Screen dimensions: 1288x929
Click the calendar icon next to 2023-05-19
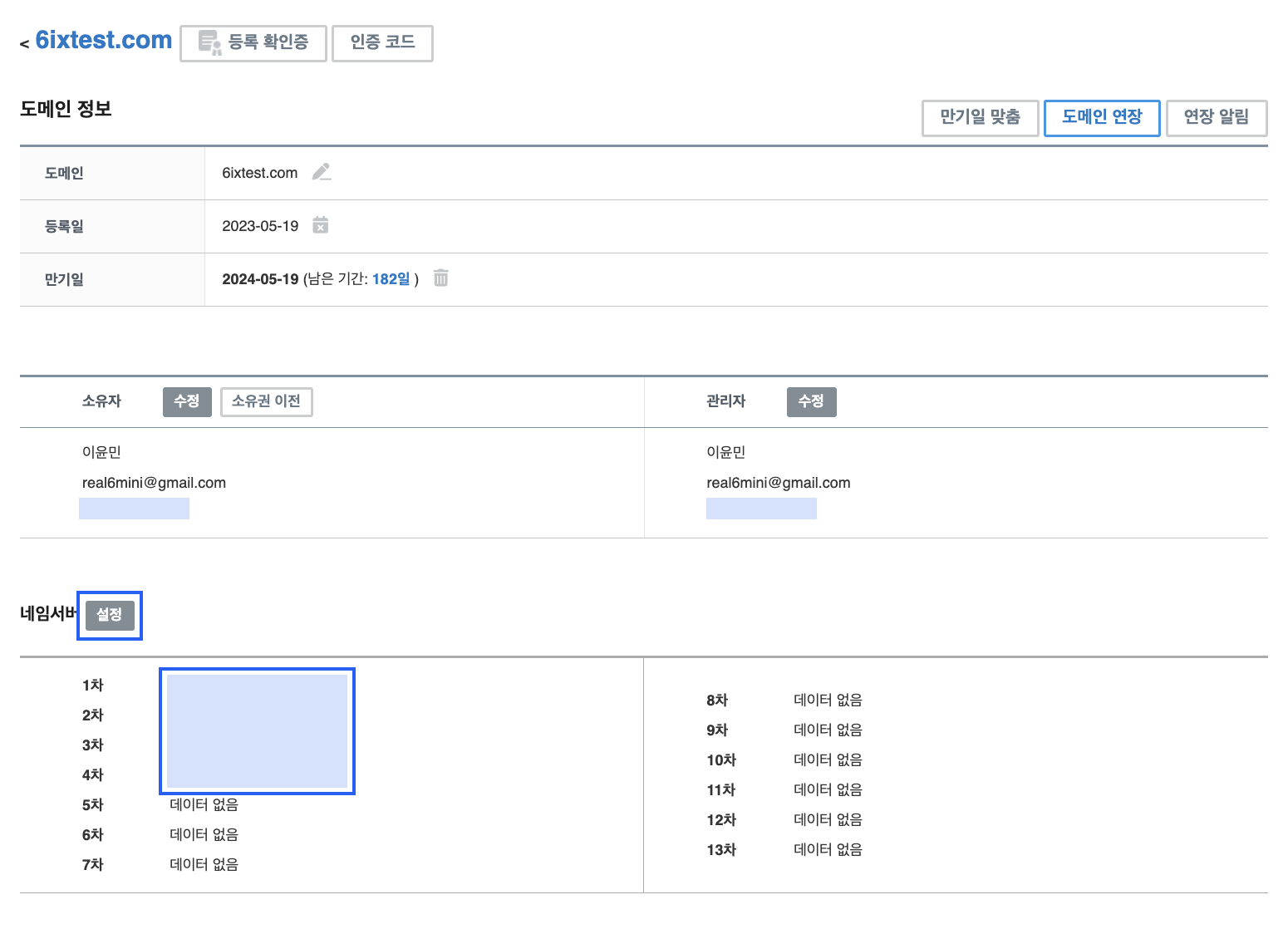[x=321, y=225]
